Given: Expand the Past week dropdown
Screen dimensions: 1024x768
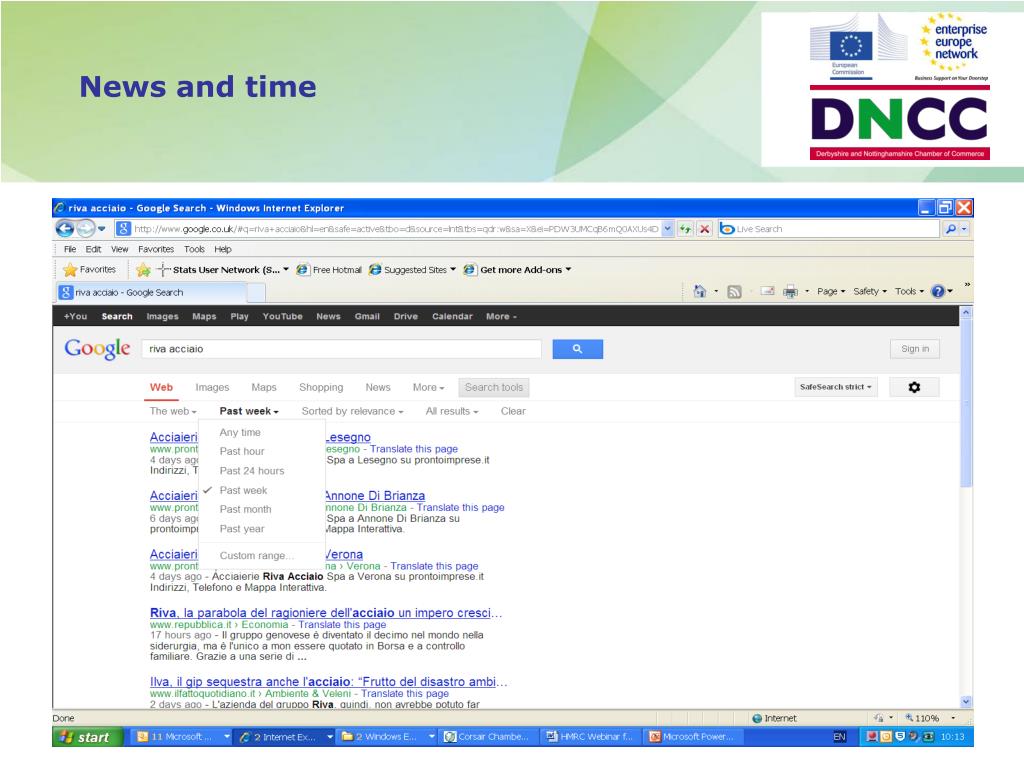Looking at the screenshot, I should click(249, 411).
